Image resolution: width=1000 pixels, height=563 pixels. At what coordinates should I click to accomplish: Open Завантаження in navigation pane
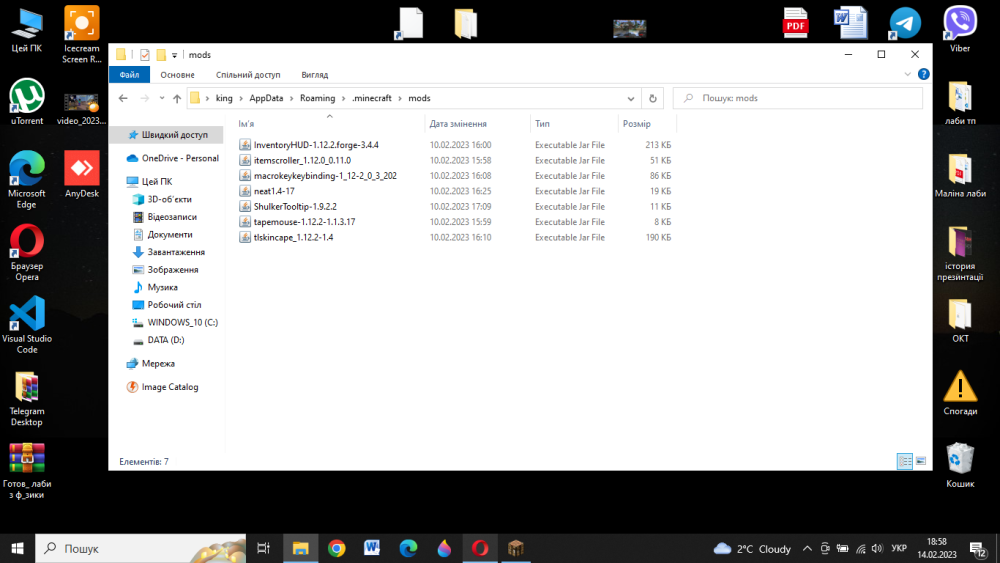point(169,252)
